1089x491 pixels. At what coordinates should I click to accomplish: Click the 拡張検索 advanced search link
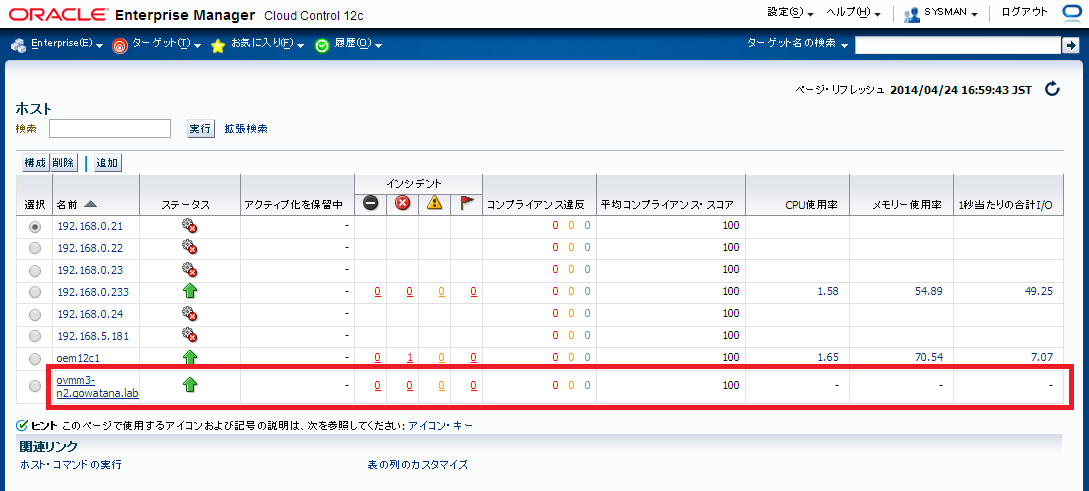coord(247,128)
